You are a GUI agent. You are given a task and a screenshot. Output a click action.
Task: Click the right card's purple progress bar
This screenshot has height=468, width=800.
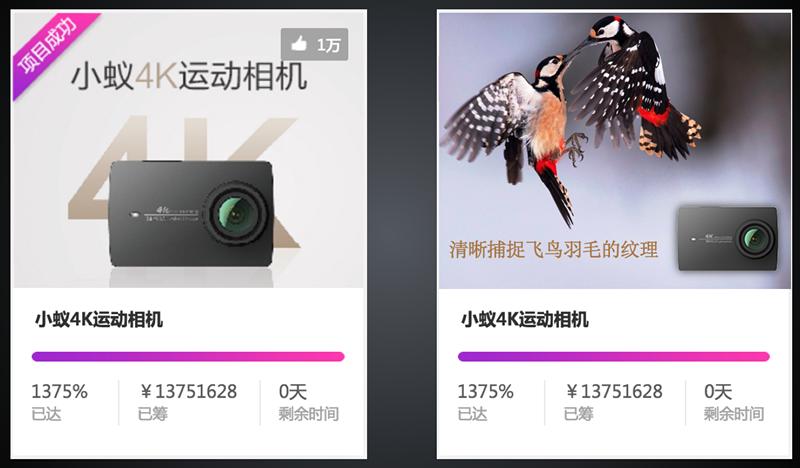click(x=614, y=357)
